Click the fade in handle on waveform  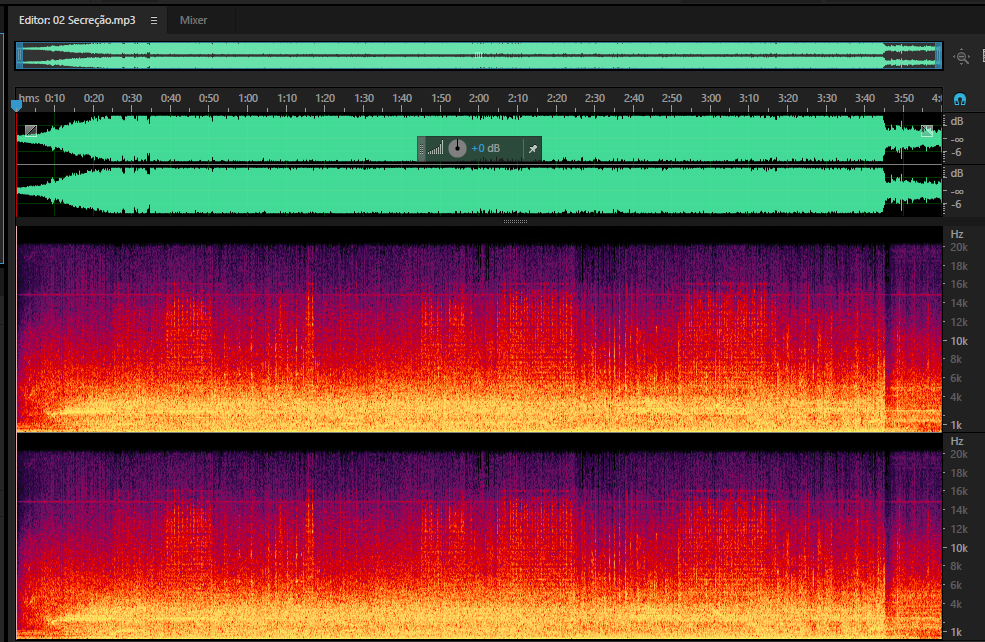point(31,131)
